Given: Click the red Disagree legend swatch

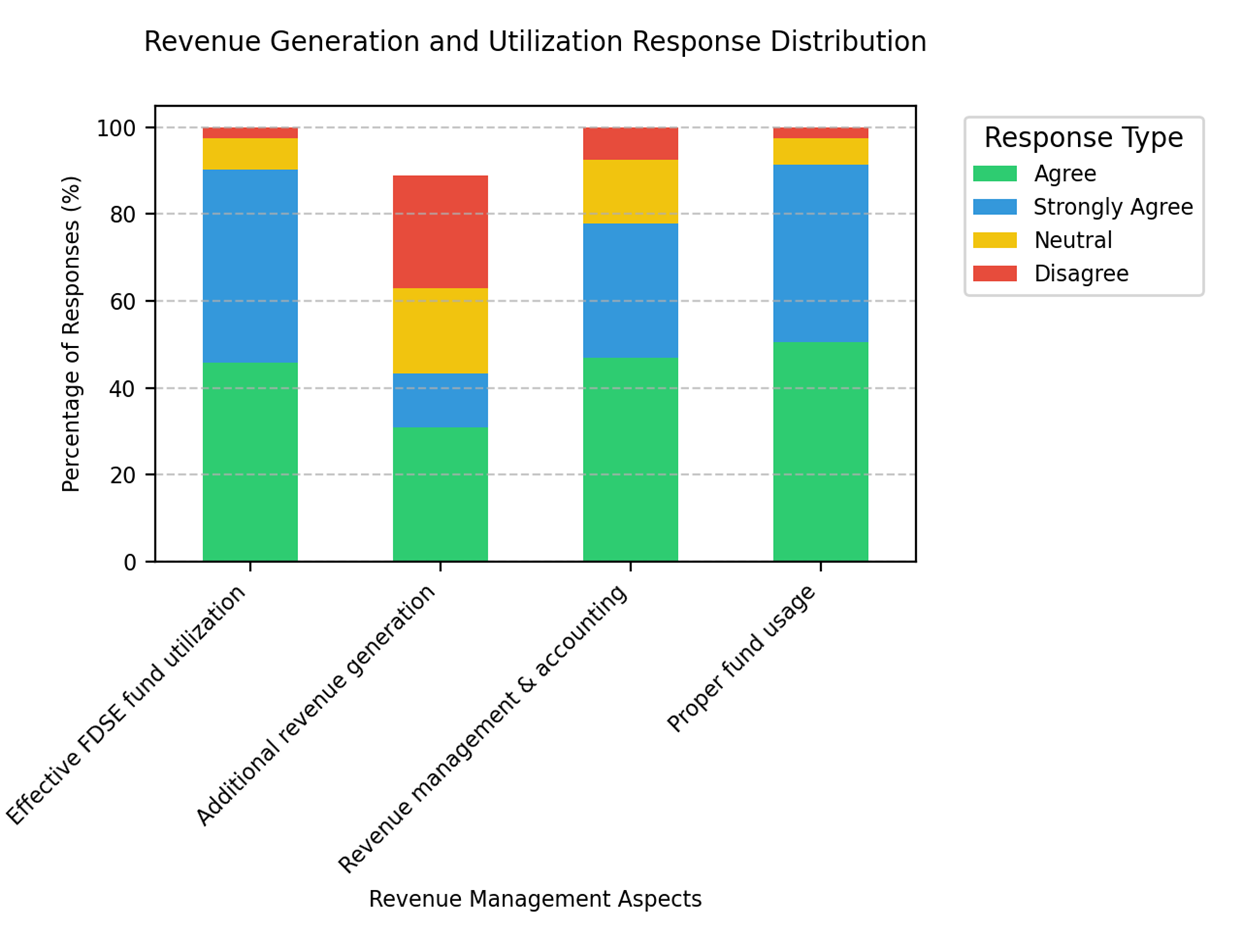Looking at the screenshot, I should pyautogui.click(x=994, y=273).
